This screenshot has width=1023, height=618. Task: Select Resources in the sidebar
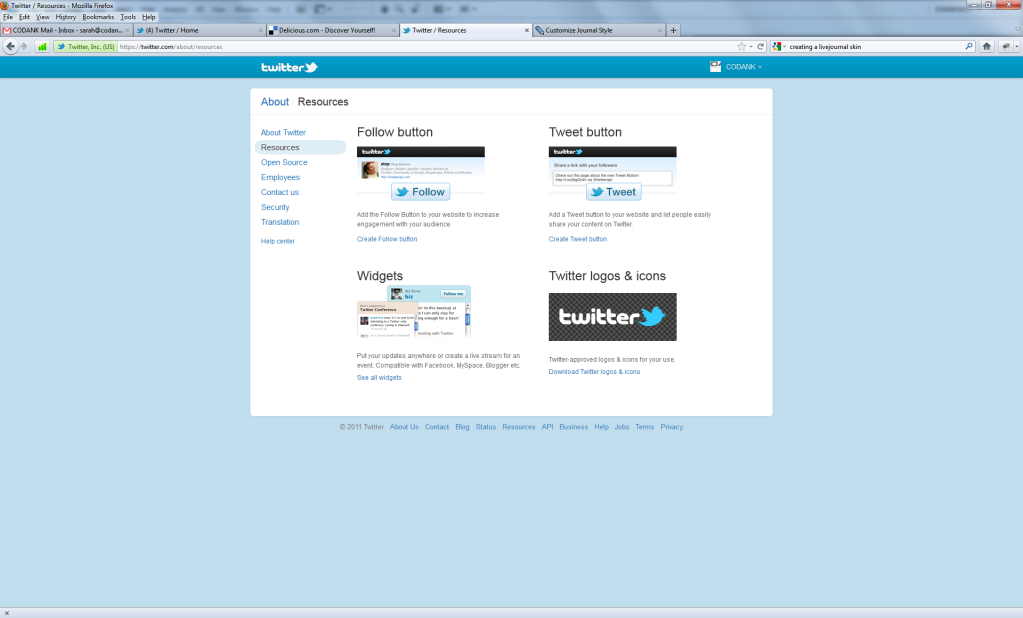300,147
